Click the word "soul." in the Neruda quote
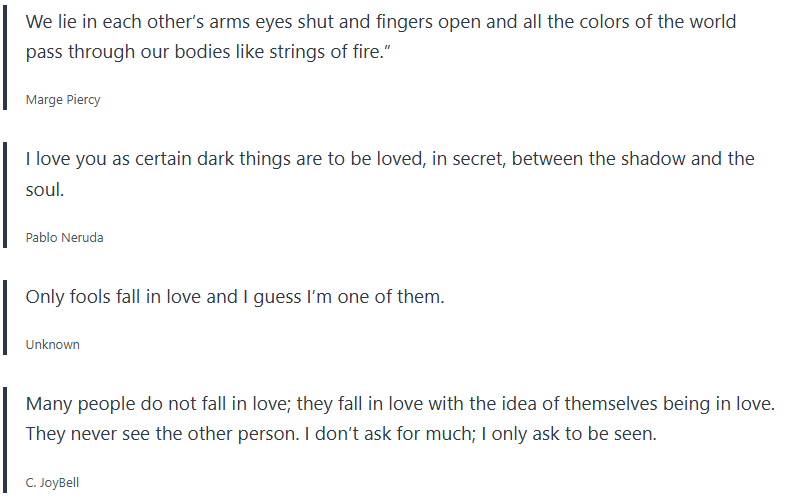This screenshot has height=497, width=807. [45, 188]
